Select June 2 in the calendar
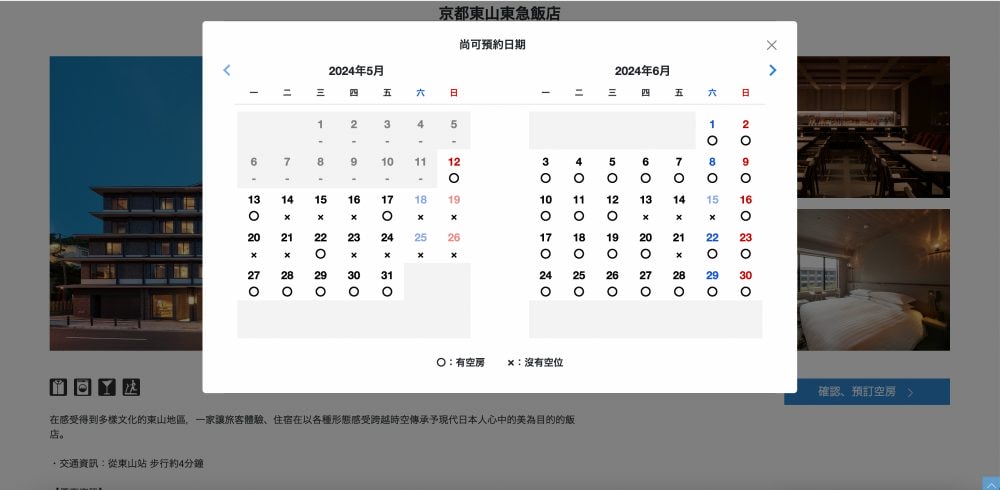The image size is (1000, 490). click(746, 131)
